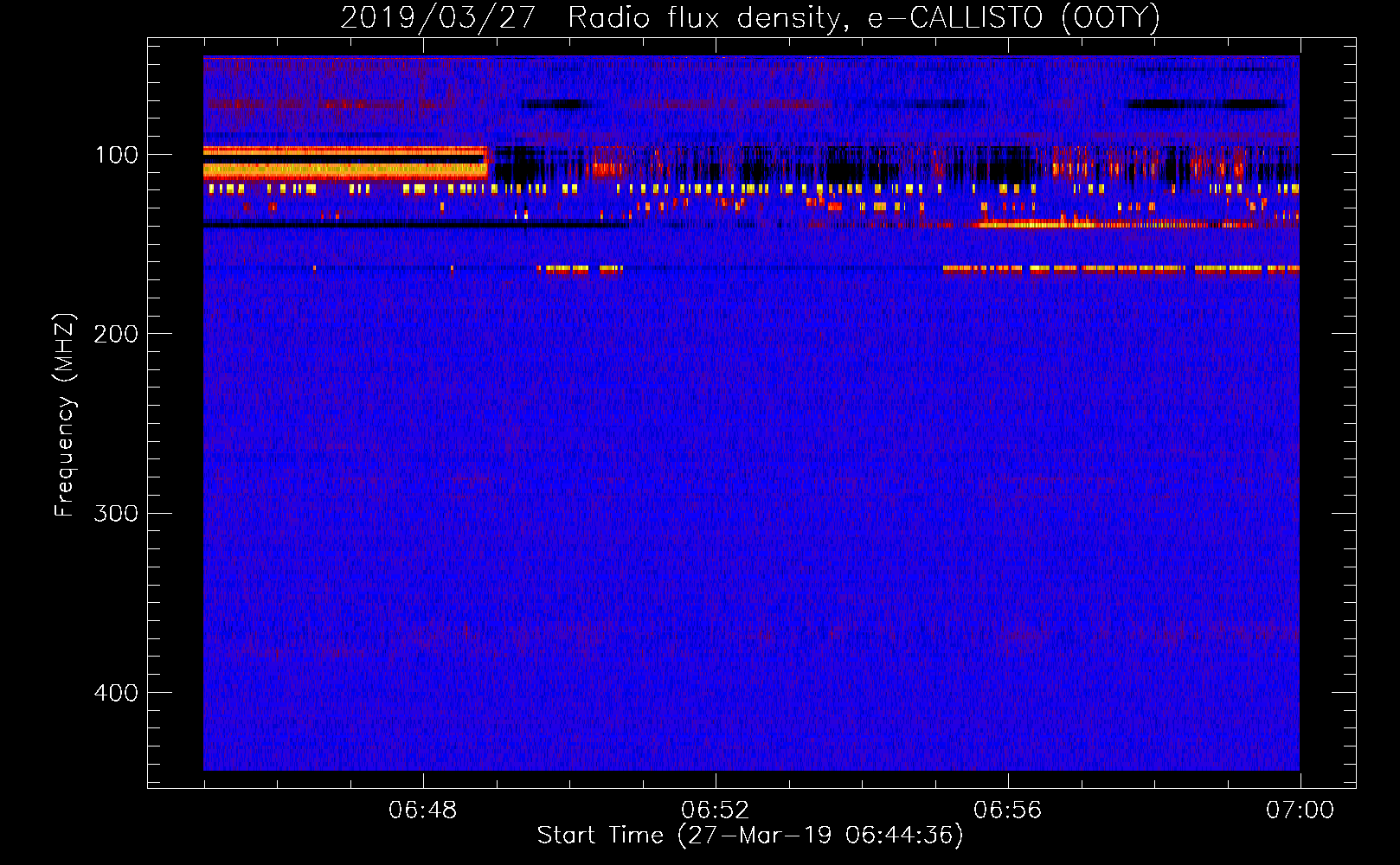Click the "Frequency (MHZ)" y-axis label
This screenshot has width=1400, height=865.
[x=65, y=415]
